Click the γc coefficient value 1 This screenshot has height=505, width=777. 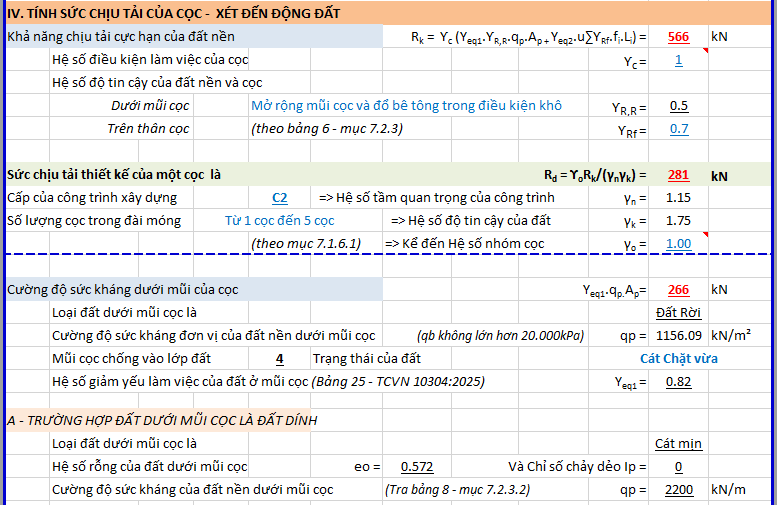tap(678, 60)
